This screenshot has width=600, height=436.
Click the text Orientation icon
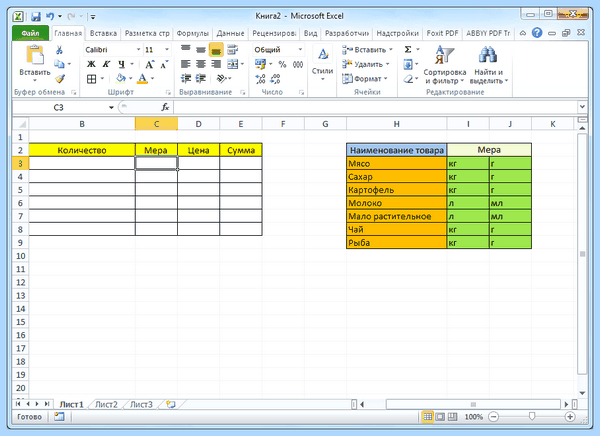point(221,78)
